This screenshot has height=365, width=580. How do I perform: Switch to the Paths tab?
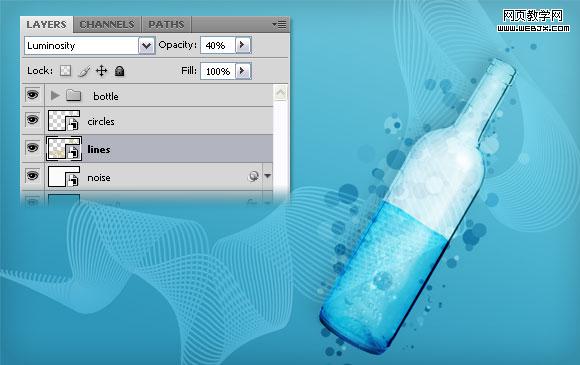166,25
